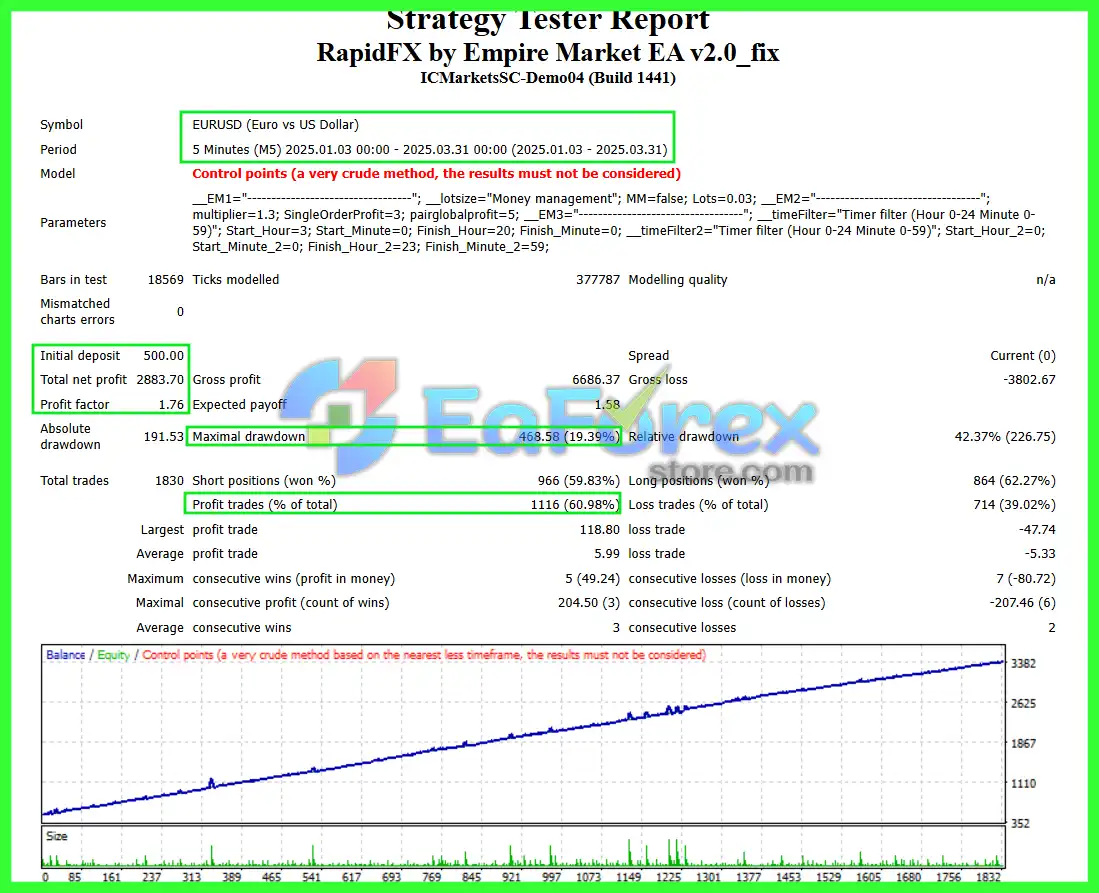This screenshot has width=1099, height=893.
Task: Select Loss trades value '714 (39.02%)'
Action: pos(1014,505)
